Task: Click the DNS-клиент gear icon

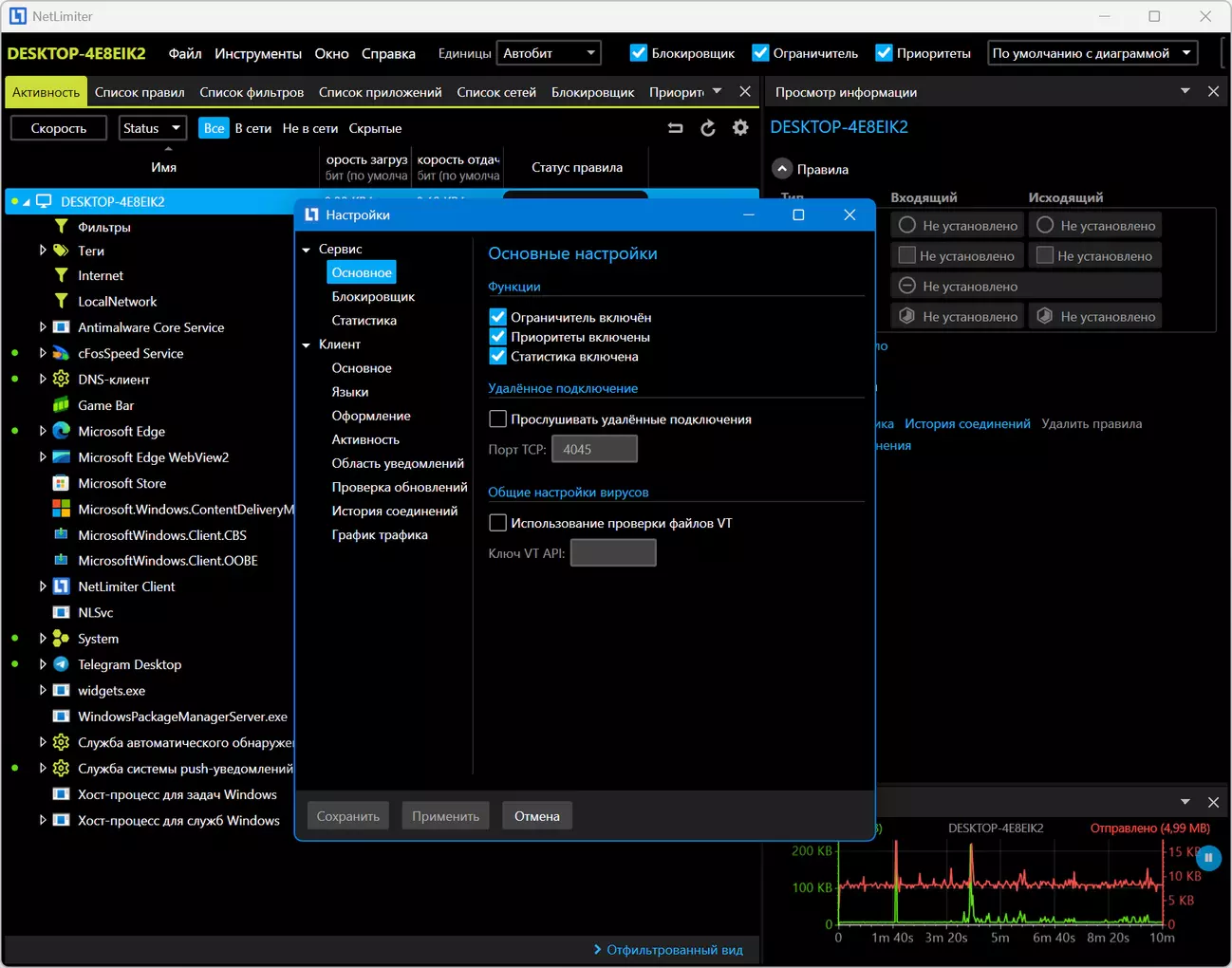Action: coord(62,379)
